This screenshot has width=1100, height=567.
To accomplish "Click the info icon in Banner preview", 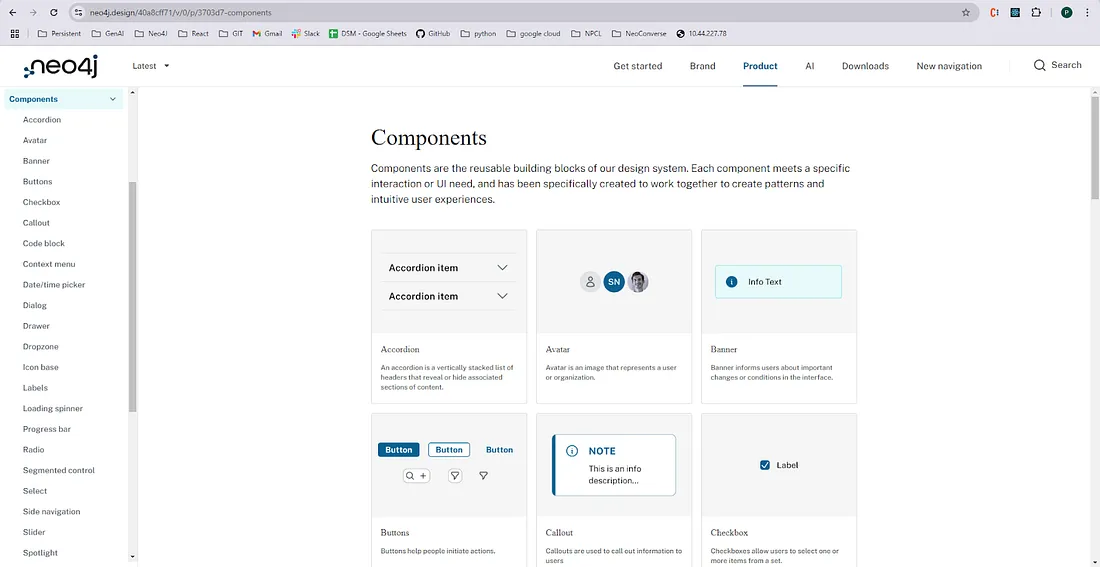I will [x=731, y=282].
